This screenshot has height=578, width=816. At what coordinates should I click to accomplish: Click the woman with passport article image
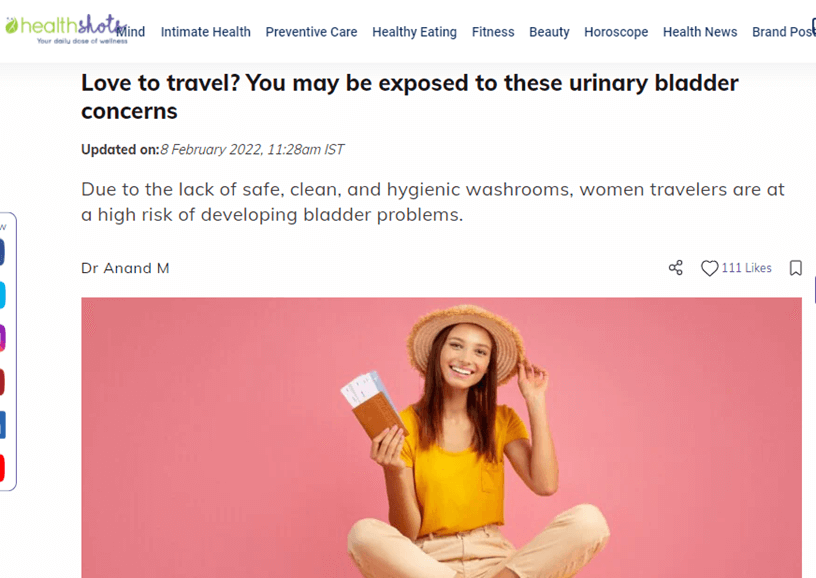[x=441, y=438]
